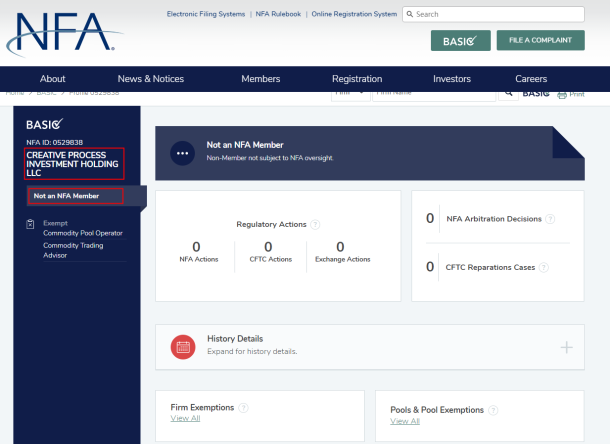
Task: Select Commodity Trading Advisor in sidebar
Action: tap(73, 250)
